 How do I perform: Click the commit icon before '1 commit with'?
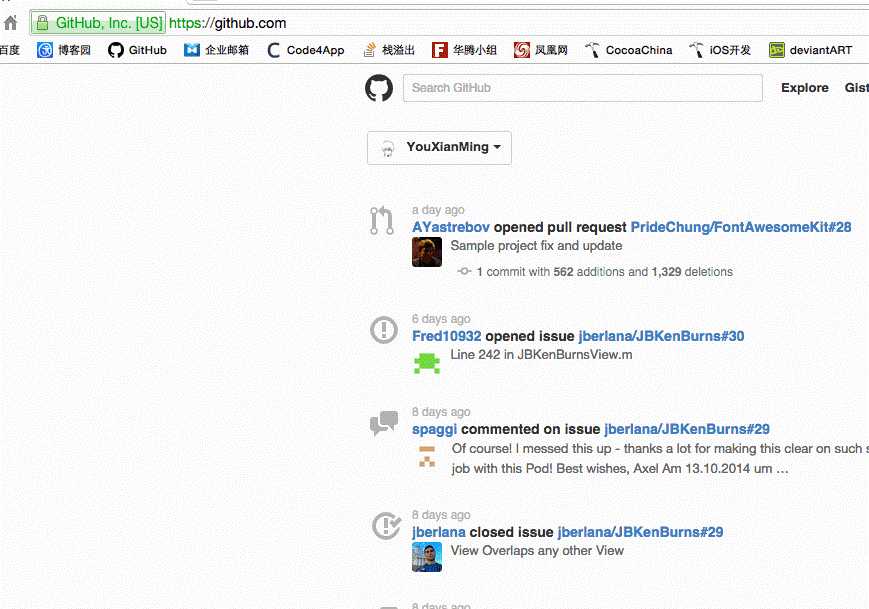(464, 272)
